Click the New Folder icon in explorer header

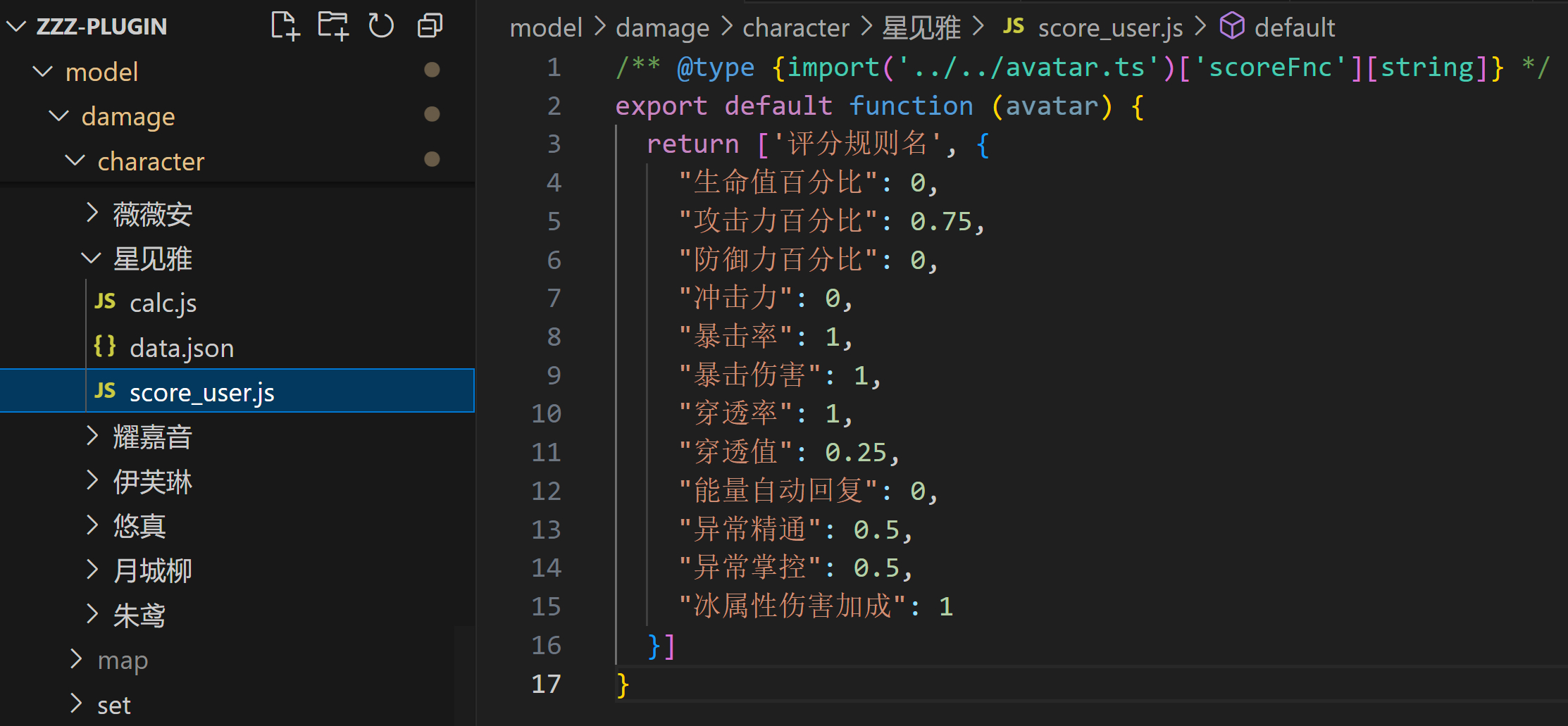click(x=333, y=26)
